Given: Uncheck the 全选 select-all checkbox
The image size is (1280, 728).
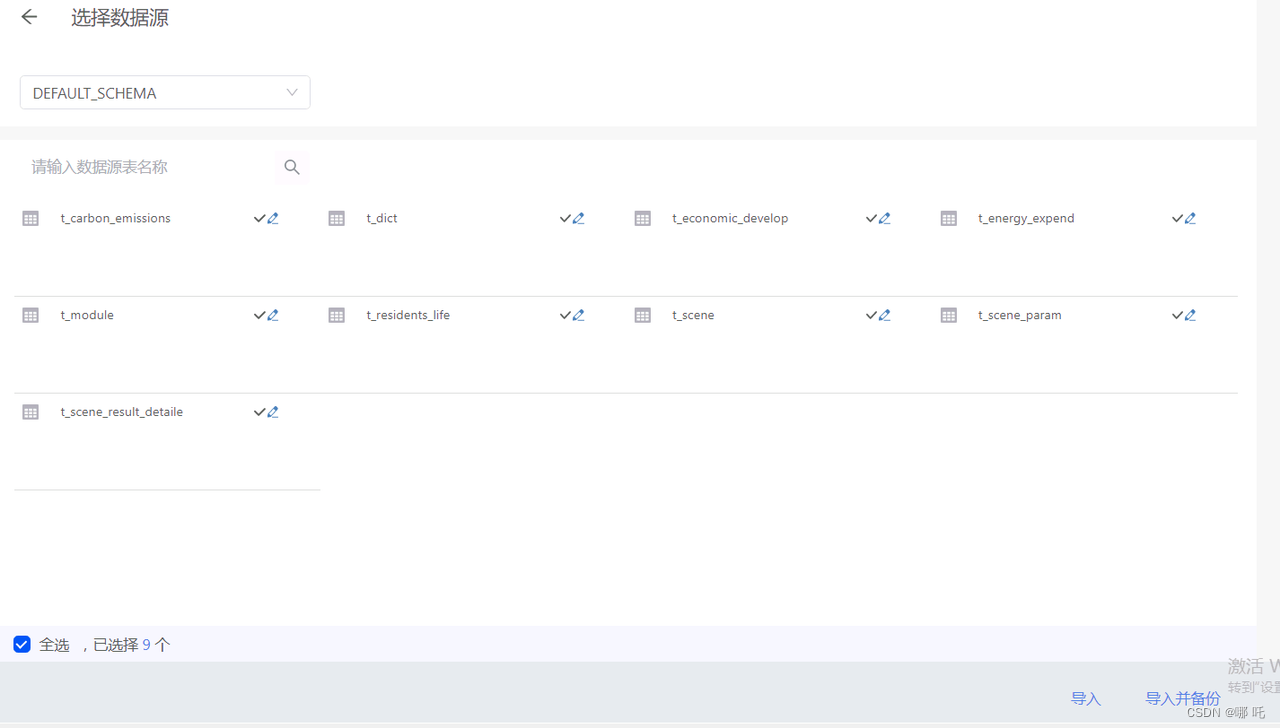Looking at the screenshot, I should click(x=22, y=644).
